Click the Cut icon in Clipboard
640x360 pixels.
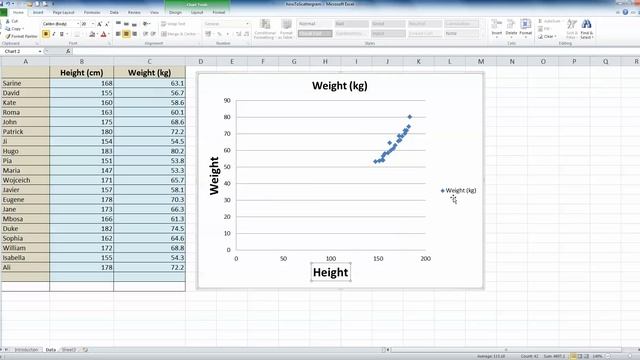[x=7, y=21]
